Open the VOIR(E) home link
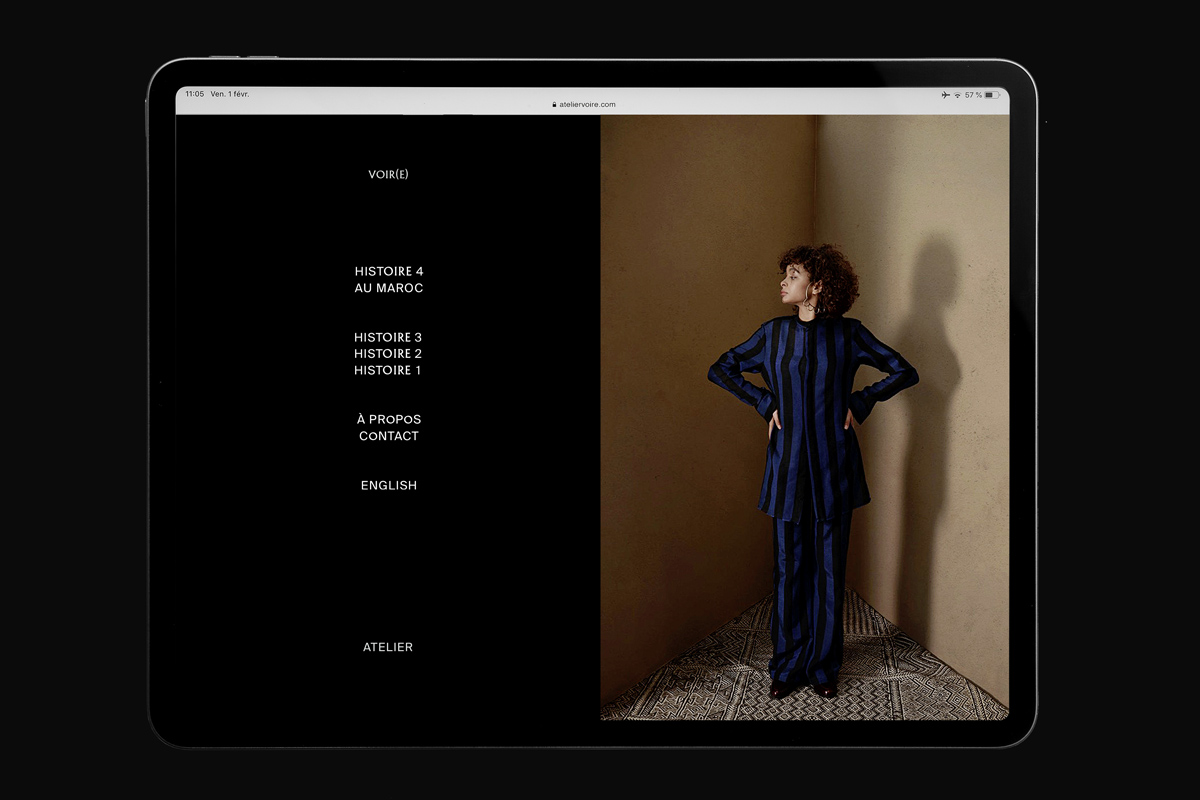This screenshot has height=800, width=1200. [388, 175]
